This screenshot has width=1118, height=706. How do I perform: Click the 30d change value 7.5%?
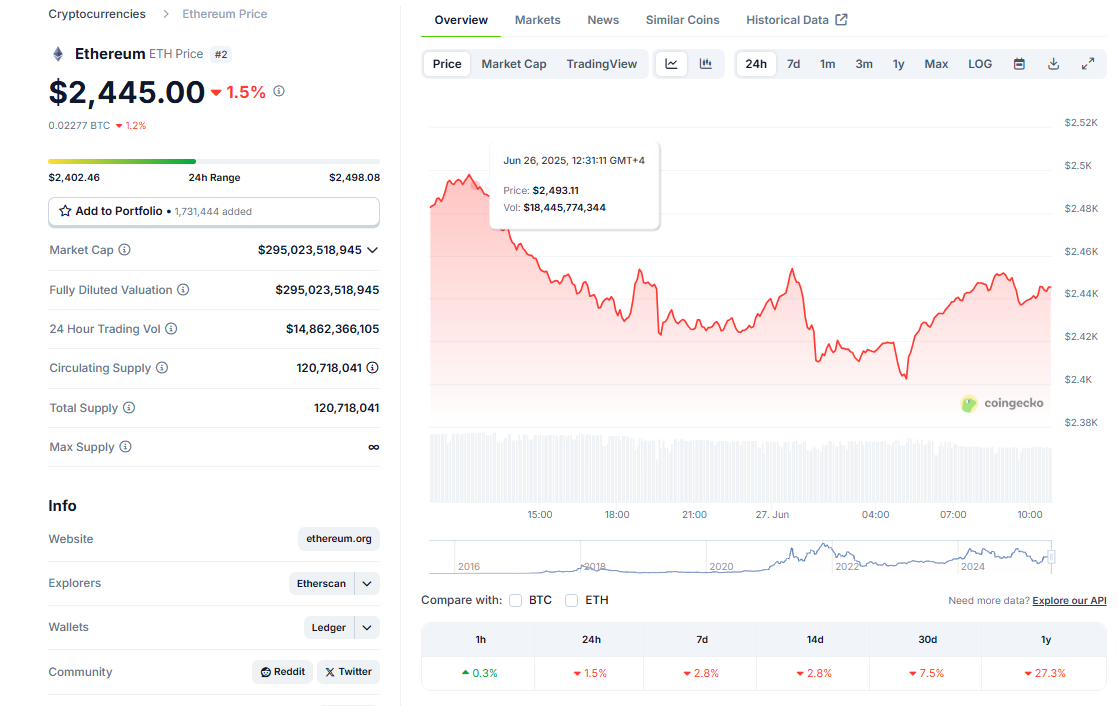tap(926, 673)
